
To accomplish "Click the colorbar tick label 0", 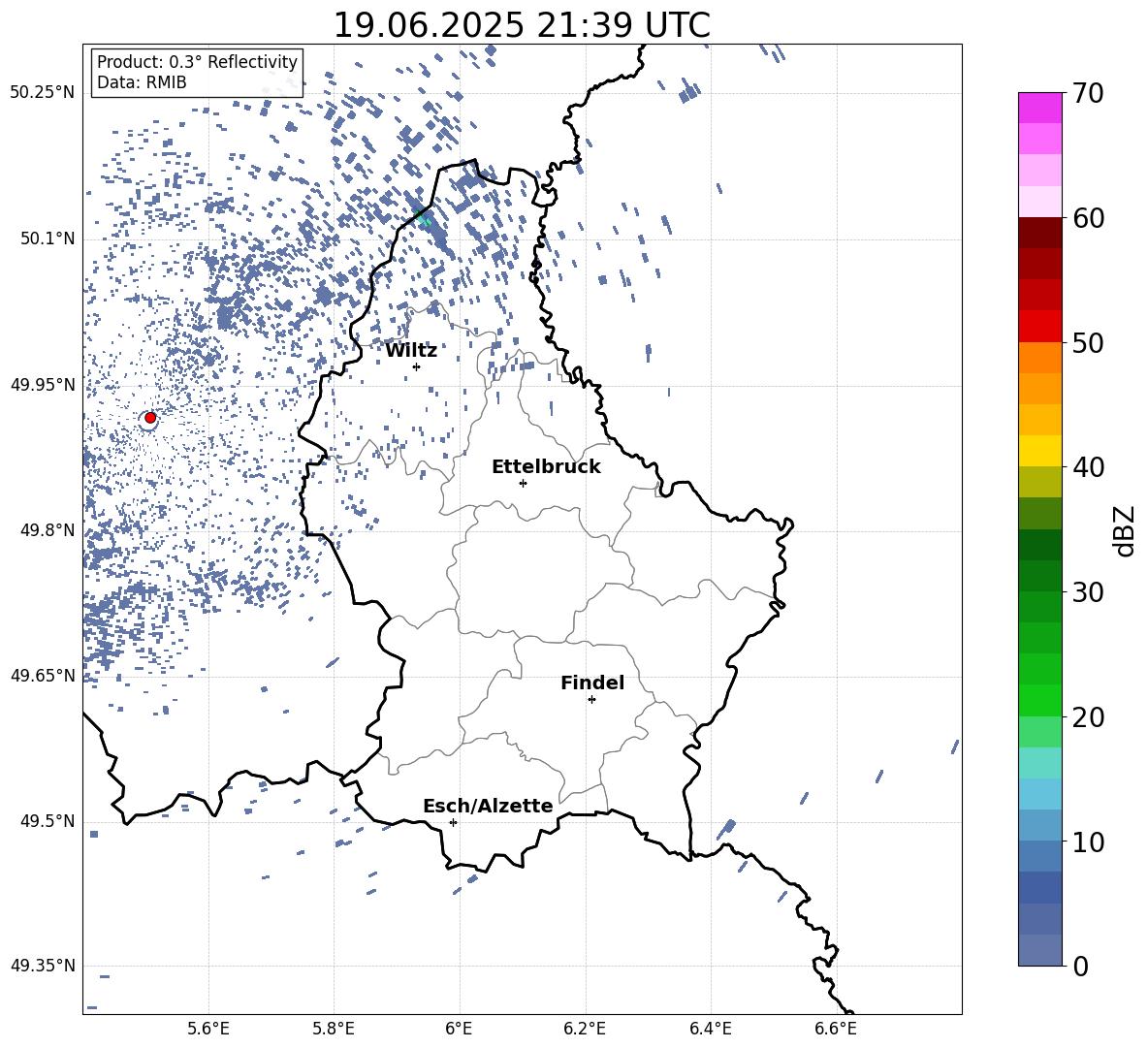I will [1081, 966].
